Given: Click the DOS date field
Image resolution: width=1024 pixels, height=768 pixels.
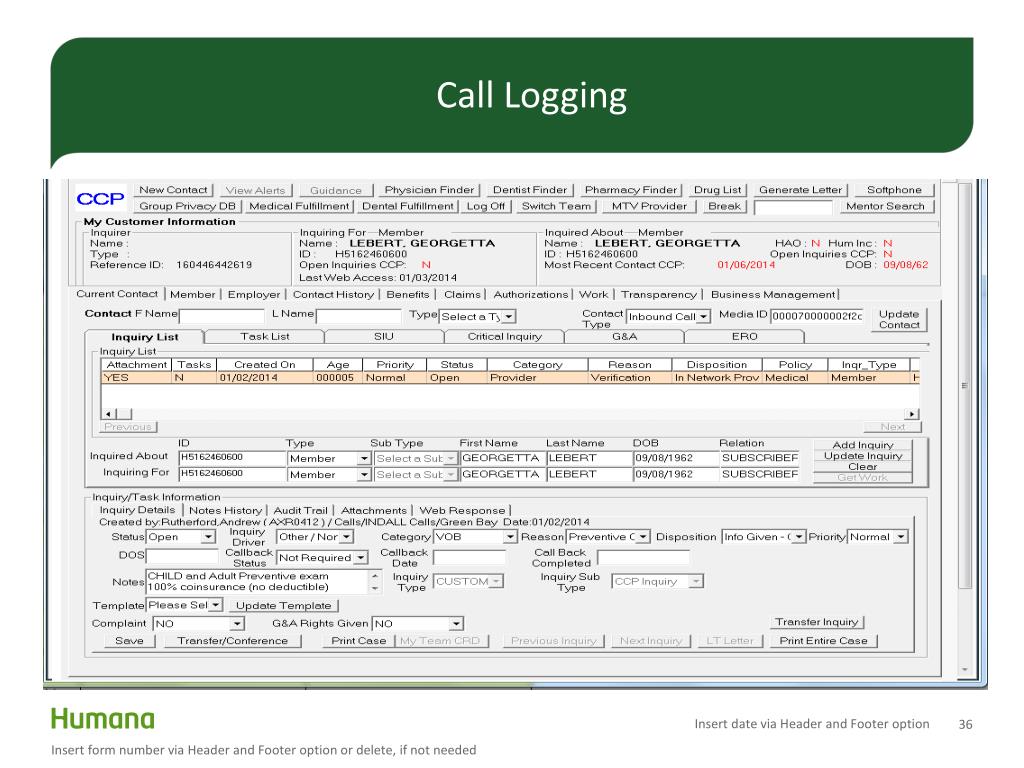Looking at the screenshot, I should click(x=182, y=556).
